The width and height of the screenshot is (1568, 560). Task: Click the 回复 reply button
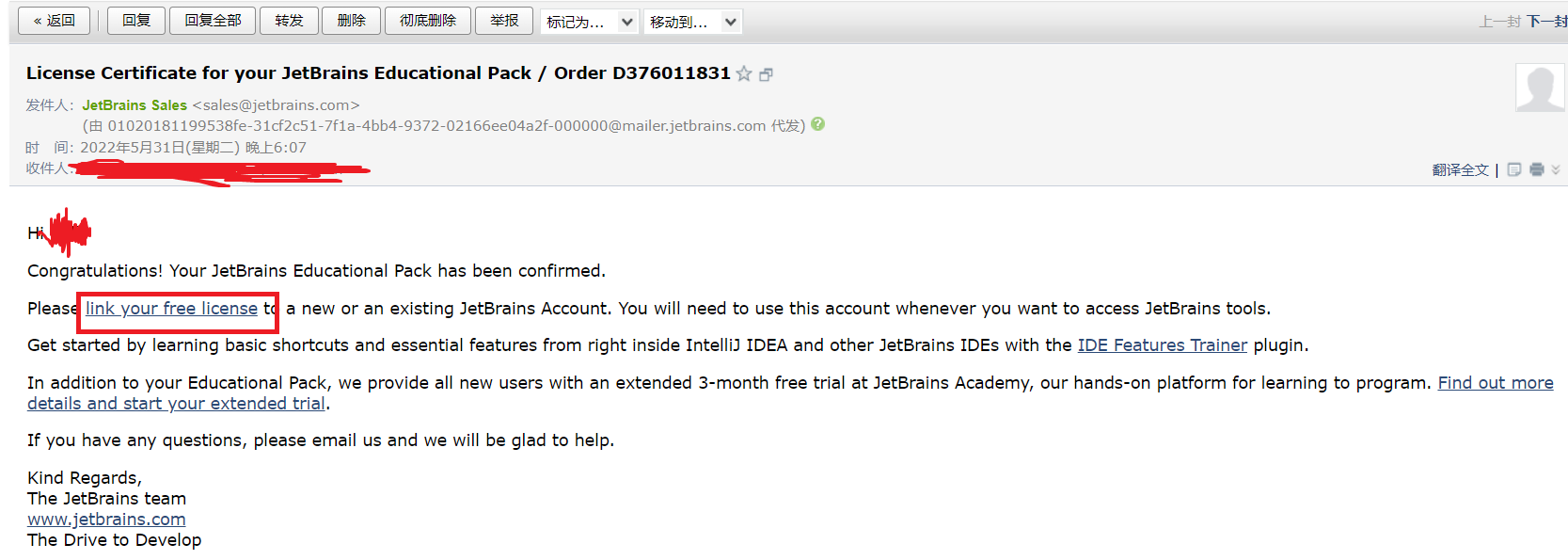click(x=136, y=21)
